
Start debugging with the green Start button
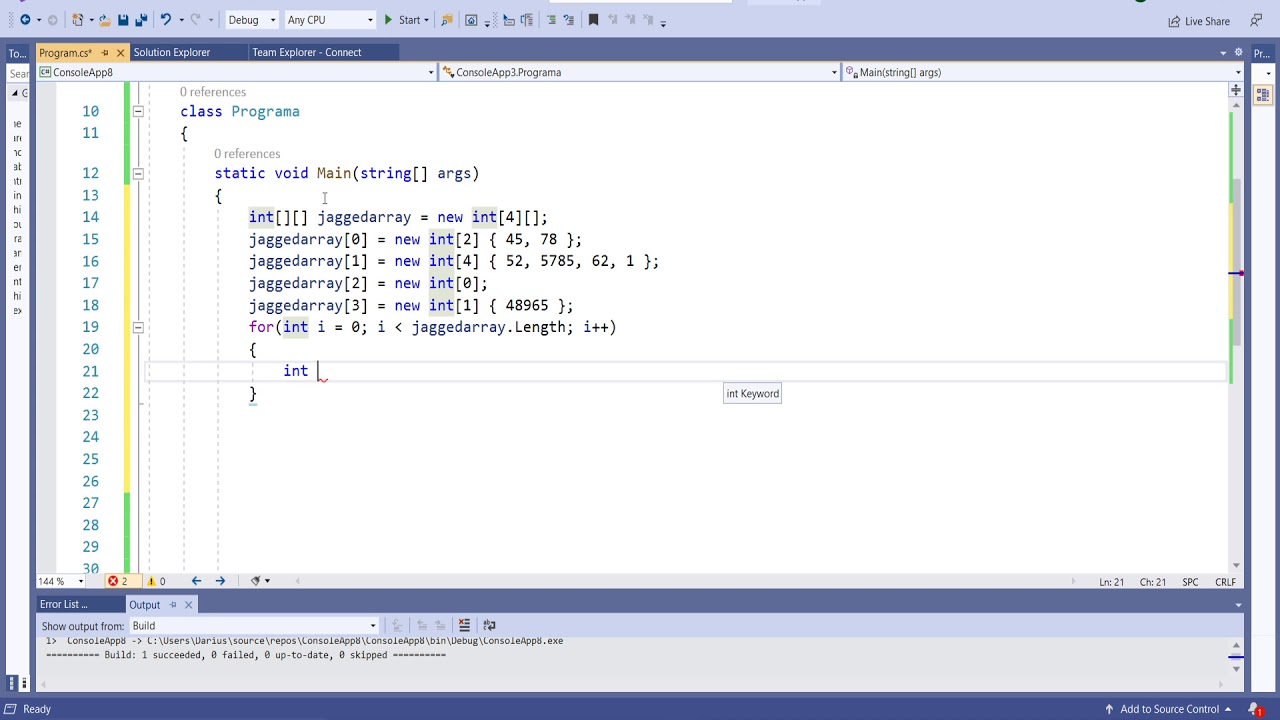coord(403,20)
